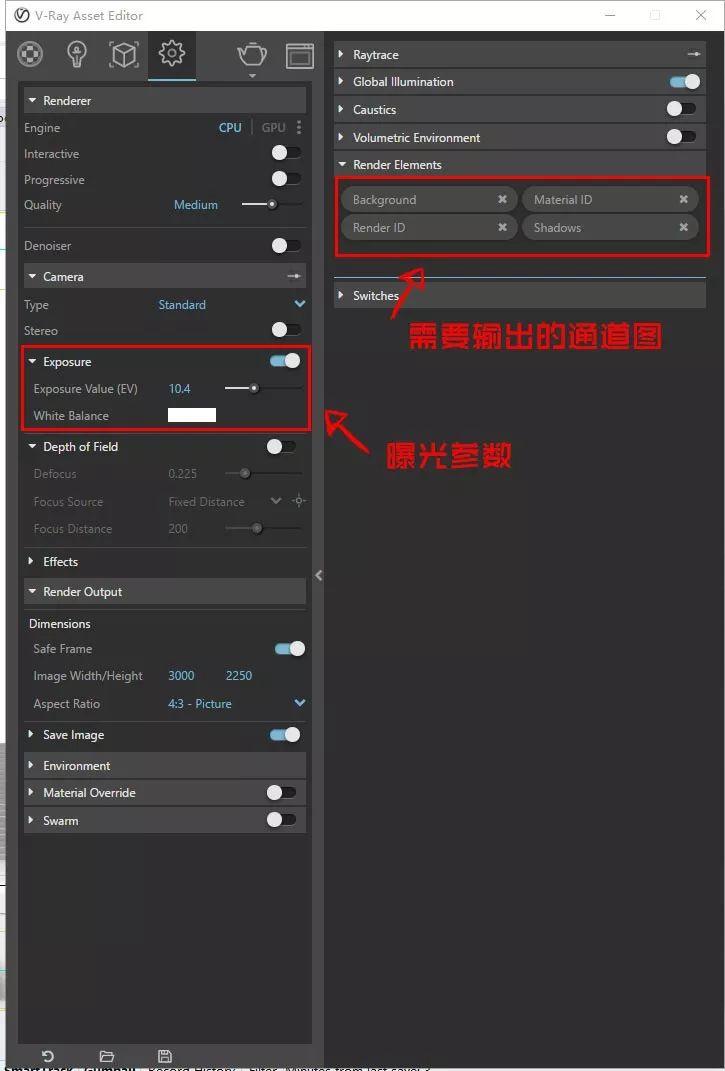Remove the Shadows render element
The height and width of the screenshot is (1071, 725).
[x=683, y=227]
